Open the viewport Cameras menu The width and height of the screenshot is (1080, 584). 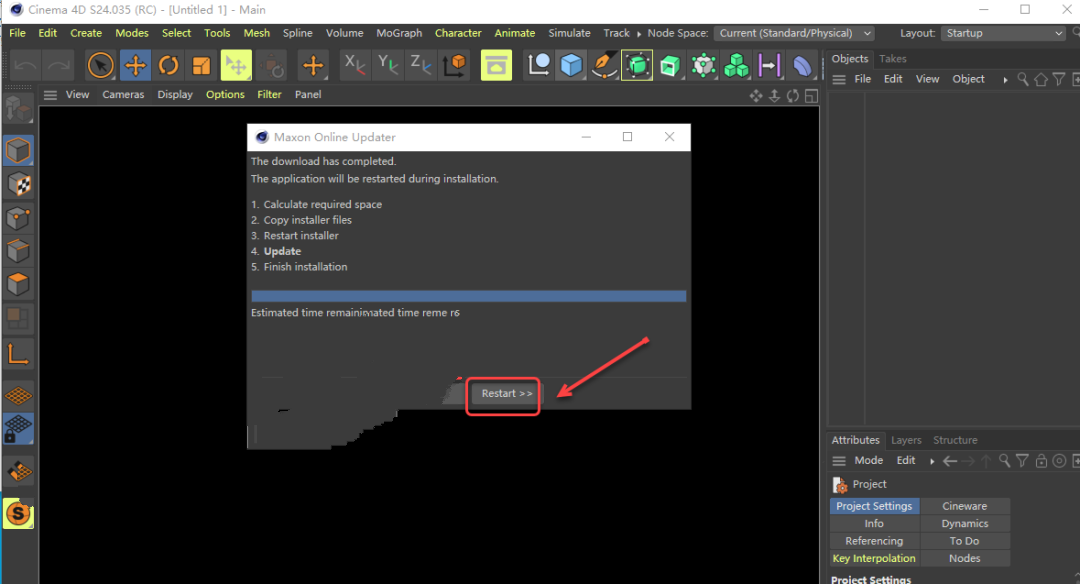[x=123, y=94]
